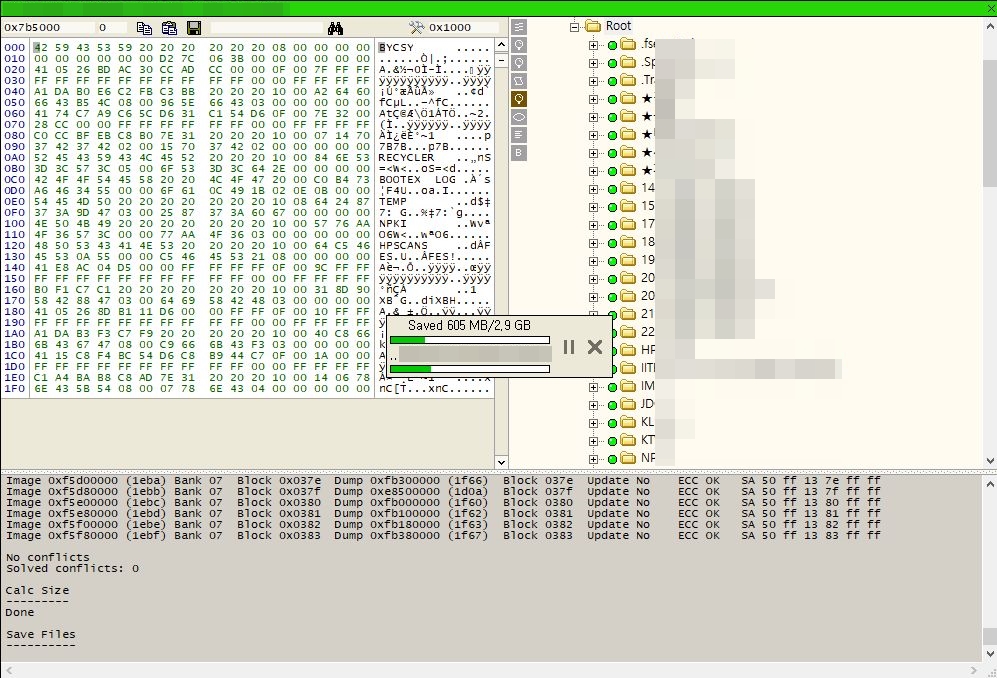997x678 pixels.
Task: Click the 0x1000 size field
Action: tap(463, 28)
